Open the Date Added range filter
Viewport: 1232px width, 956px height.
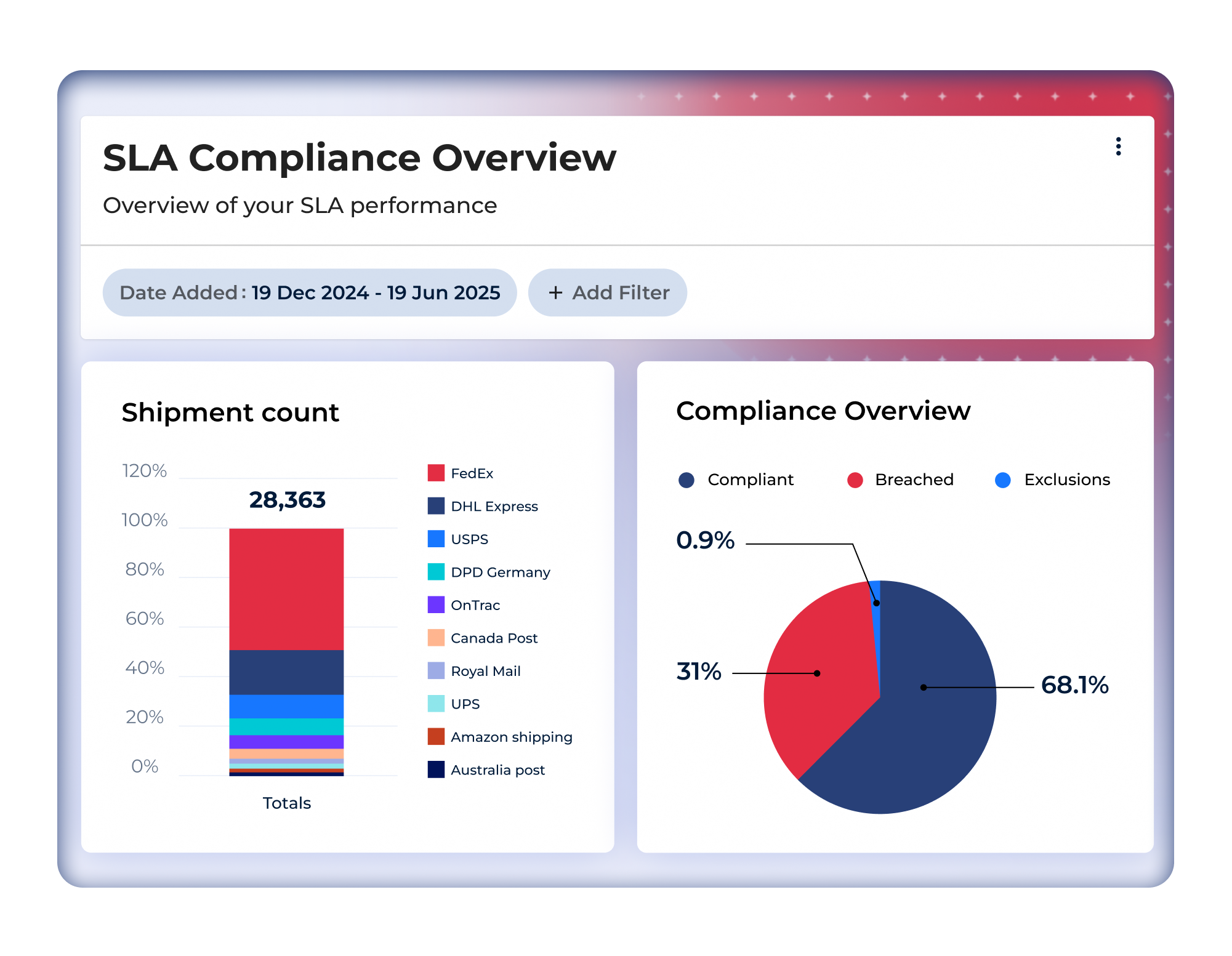coord(310,292)
